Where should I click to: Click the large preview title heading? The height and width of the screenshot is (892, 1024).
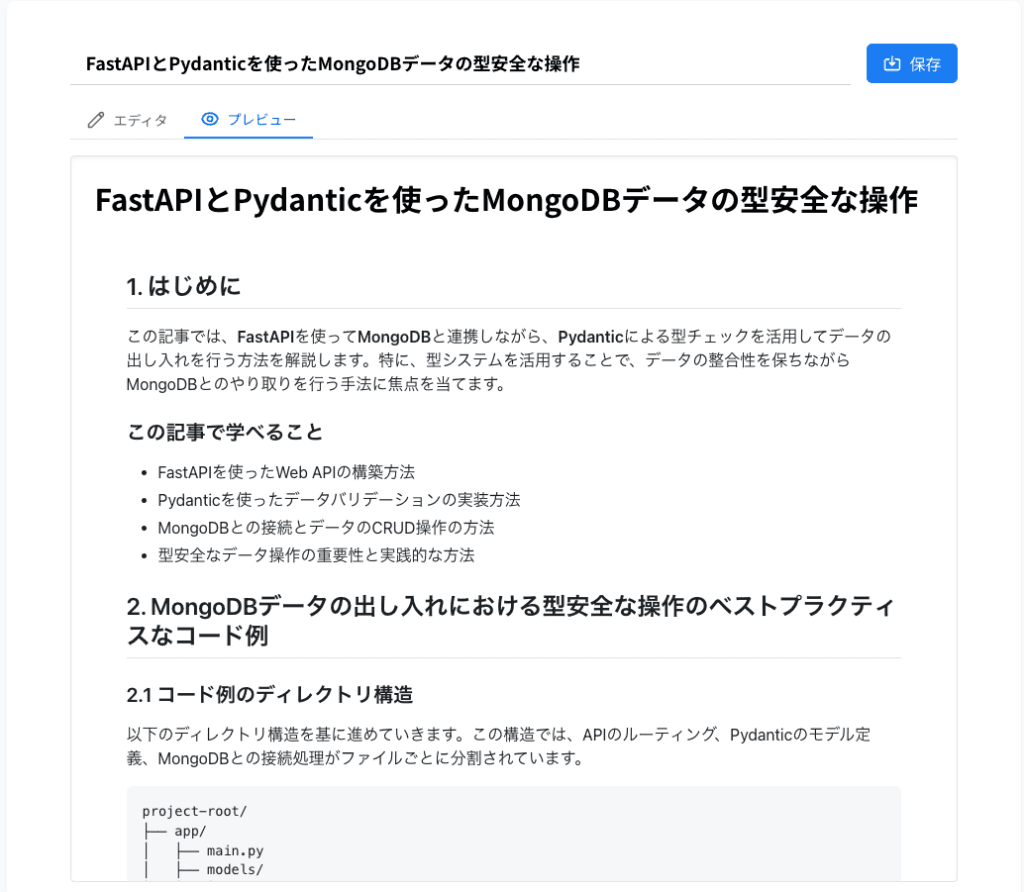coord(506,200)
